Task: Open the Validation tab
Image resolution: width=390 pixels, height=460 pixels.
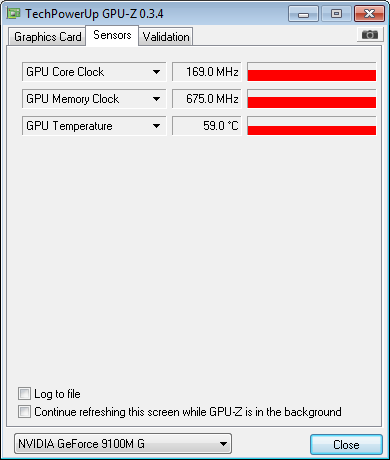Action: click(x=166, y=37)
